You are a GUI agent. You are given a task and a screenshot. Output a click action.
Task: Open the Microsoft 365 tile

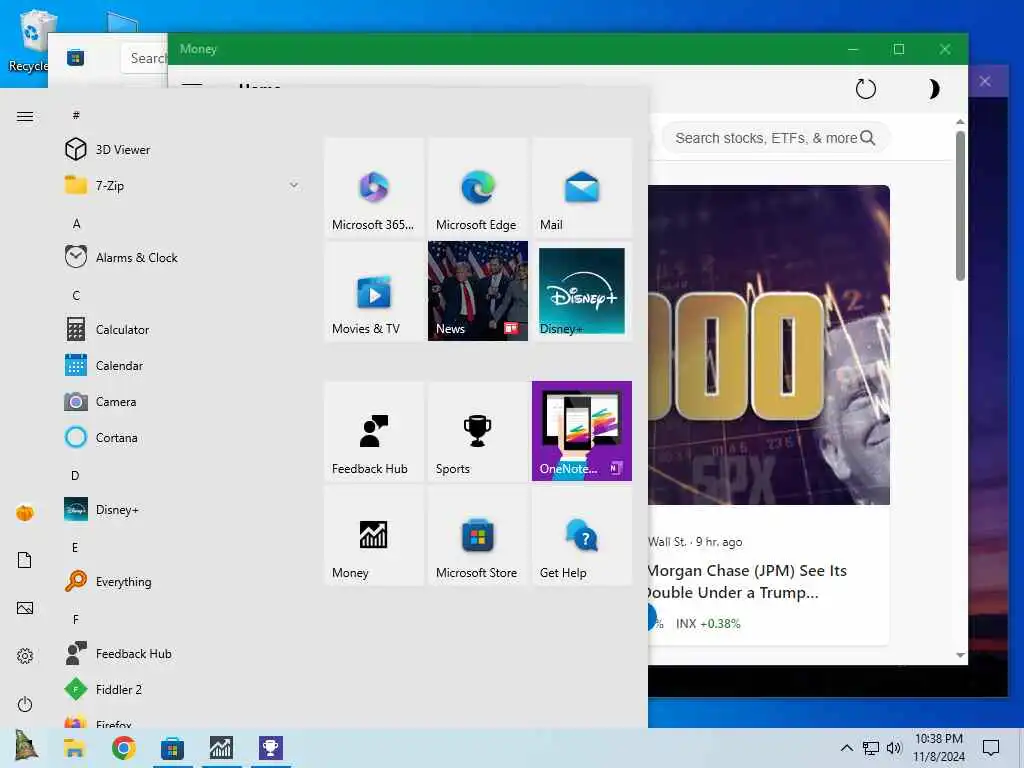374,187
